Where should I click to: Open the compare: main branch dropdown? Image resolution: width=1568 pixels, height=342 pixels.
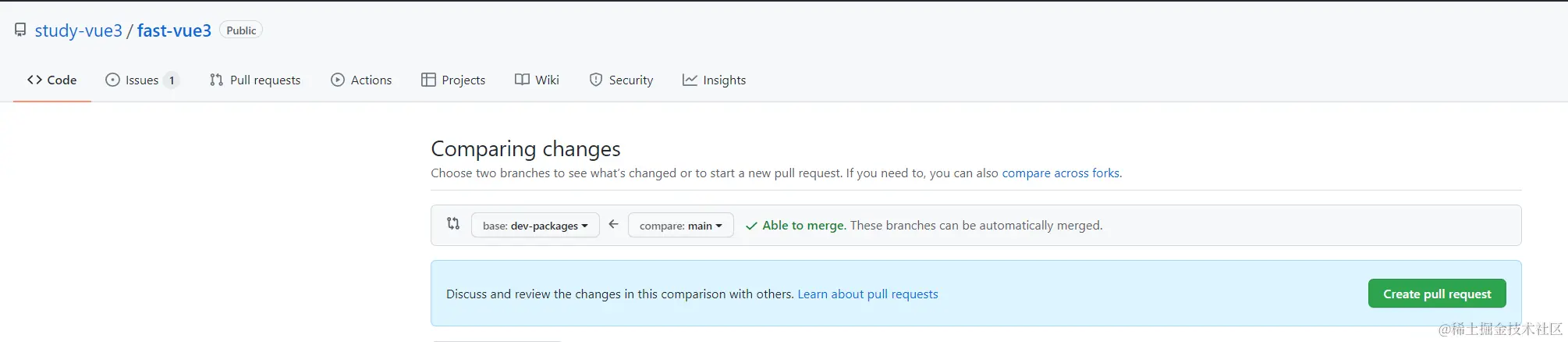(x=680, y=226)
